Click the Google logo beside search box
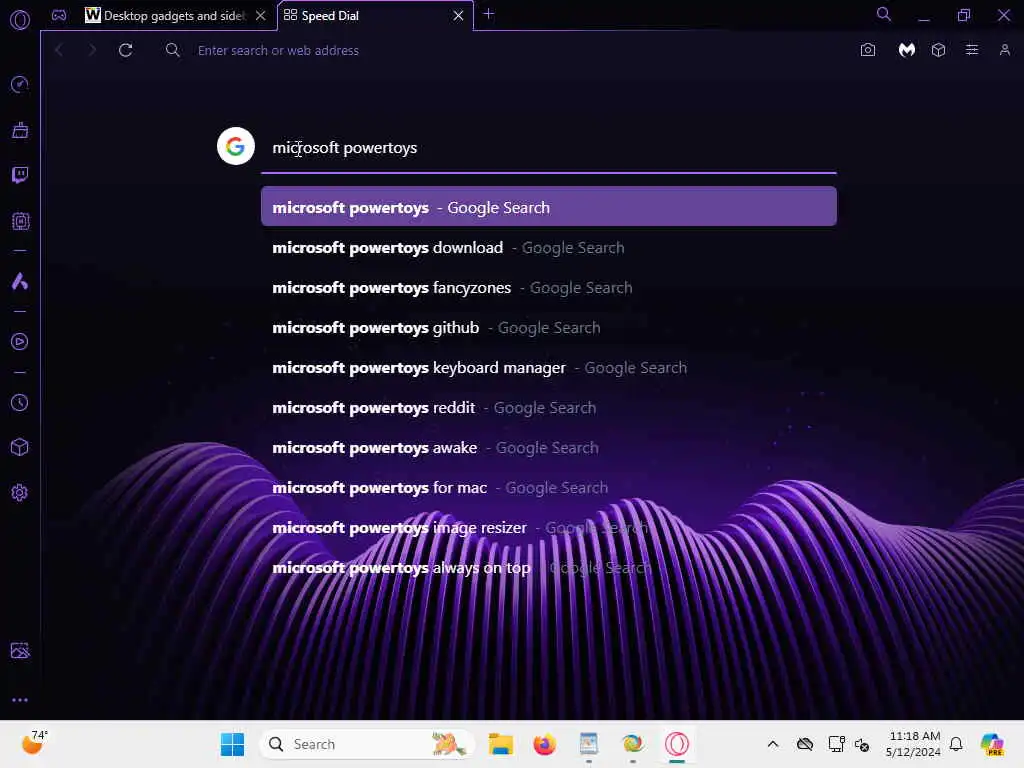Viewport: 1024px width, 768px height. 236,146
